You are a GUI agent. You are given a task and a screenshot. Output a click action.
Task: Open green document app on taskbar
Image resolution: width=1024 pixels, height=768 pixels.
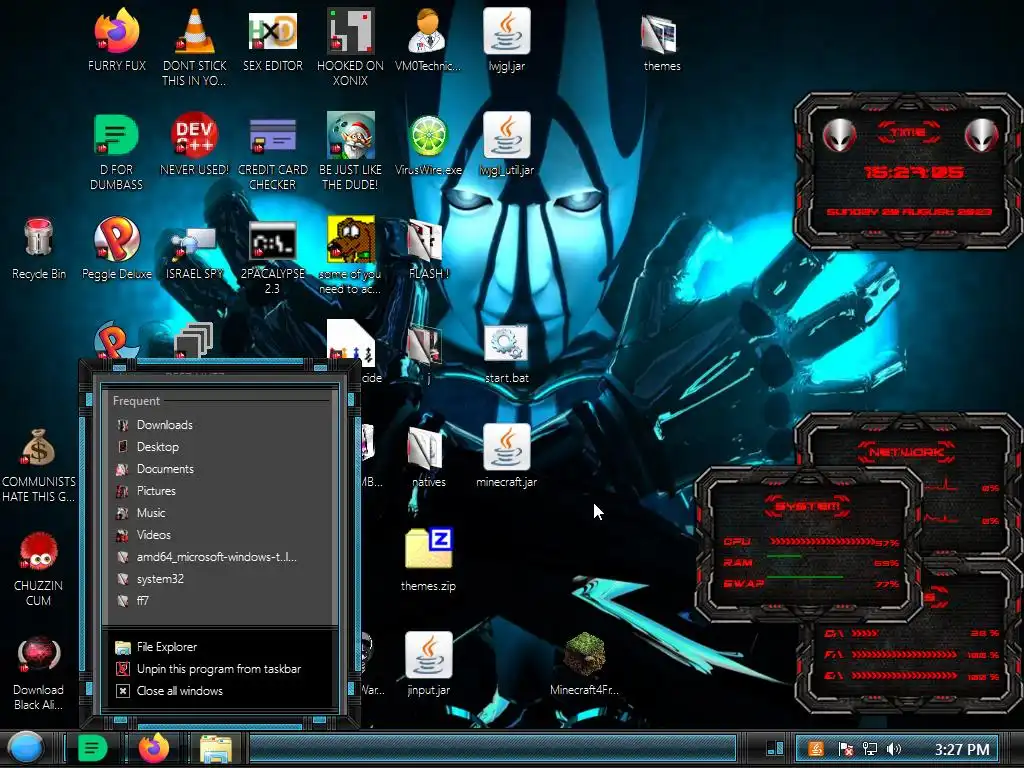[x=92, y=748]
